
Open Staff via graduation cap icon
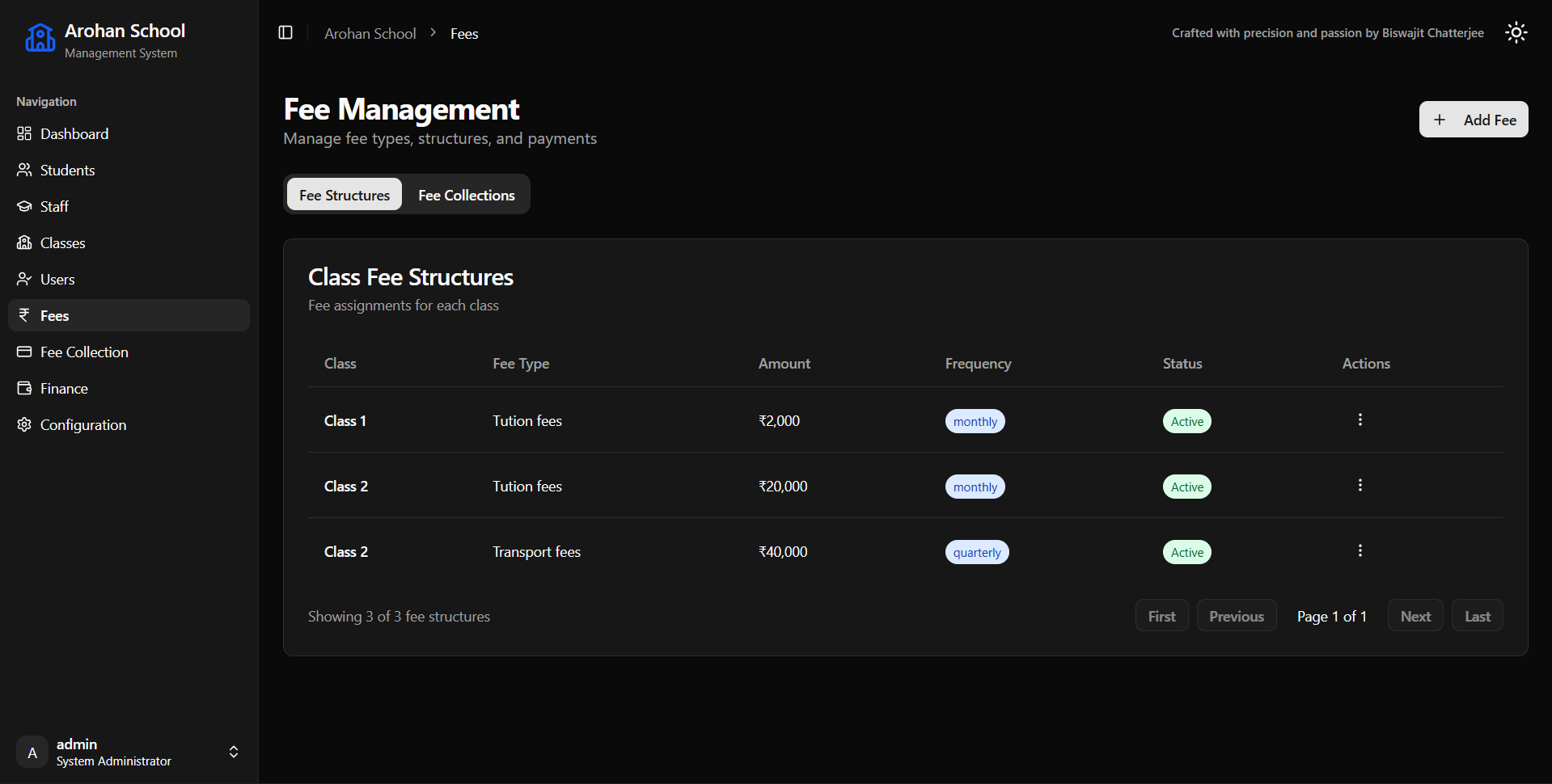(24, 206)
